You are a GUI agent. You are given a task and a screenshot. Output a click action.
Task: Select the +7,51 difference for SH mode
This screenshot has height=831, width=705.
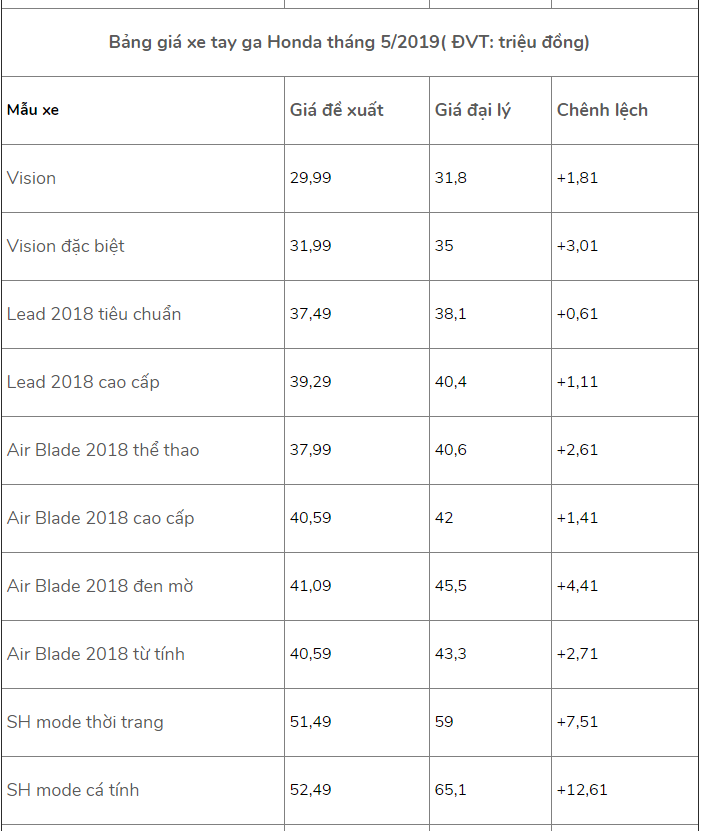click(x=577, y=722)
